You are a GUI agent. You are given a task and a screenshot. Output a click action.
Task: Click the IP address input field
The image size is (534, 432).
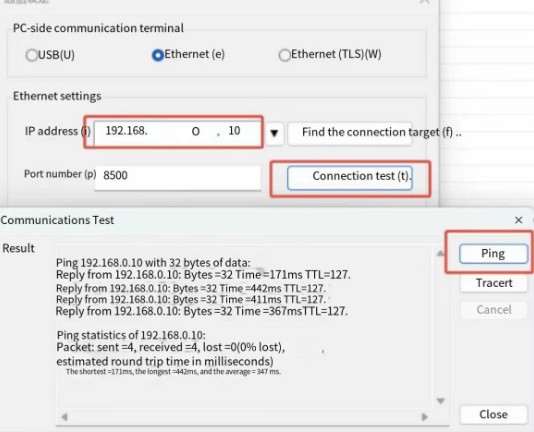click(177, 132)
